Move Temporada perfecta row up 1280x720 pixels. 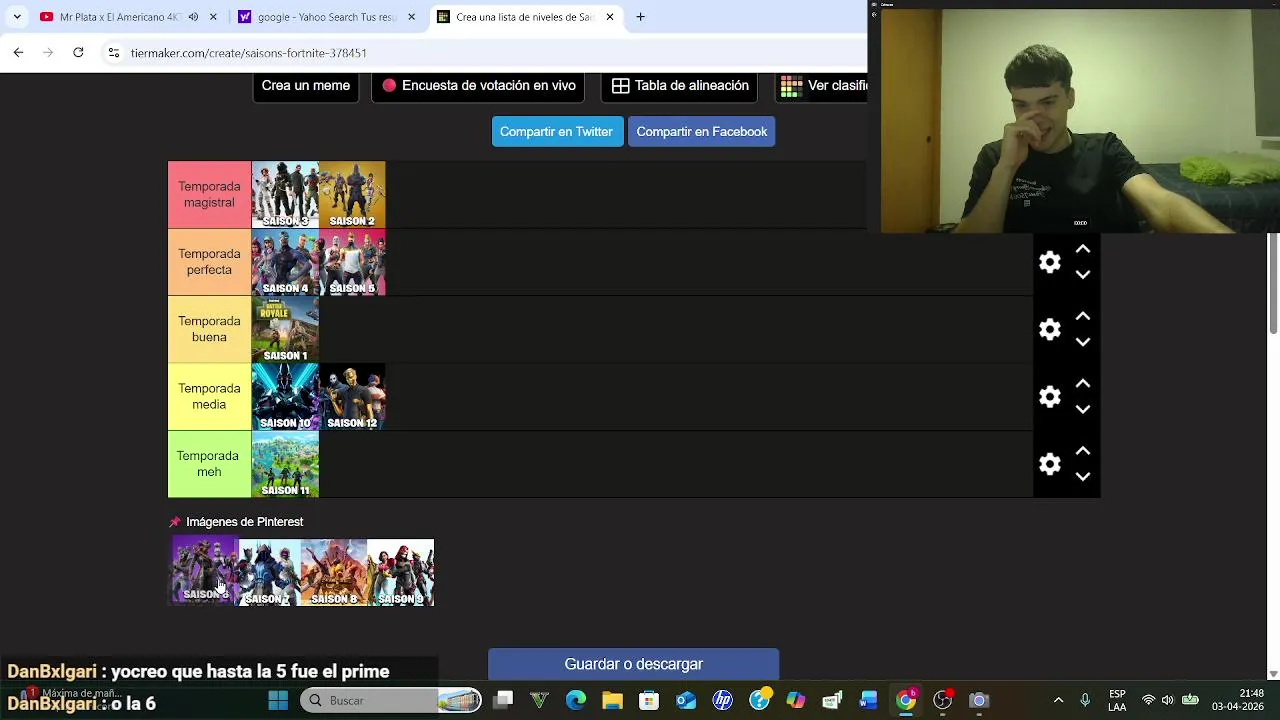(x=1082, y=249)
